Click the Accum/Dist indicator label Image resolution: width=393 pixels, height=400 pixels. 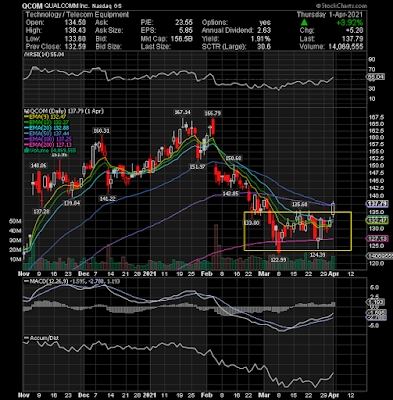[41, 338]
